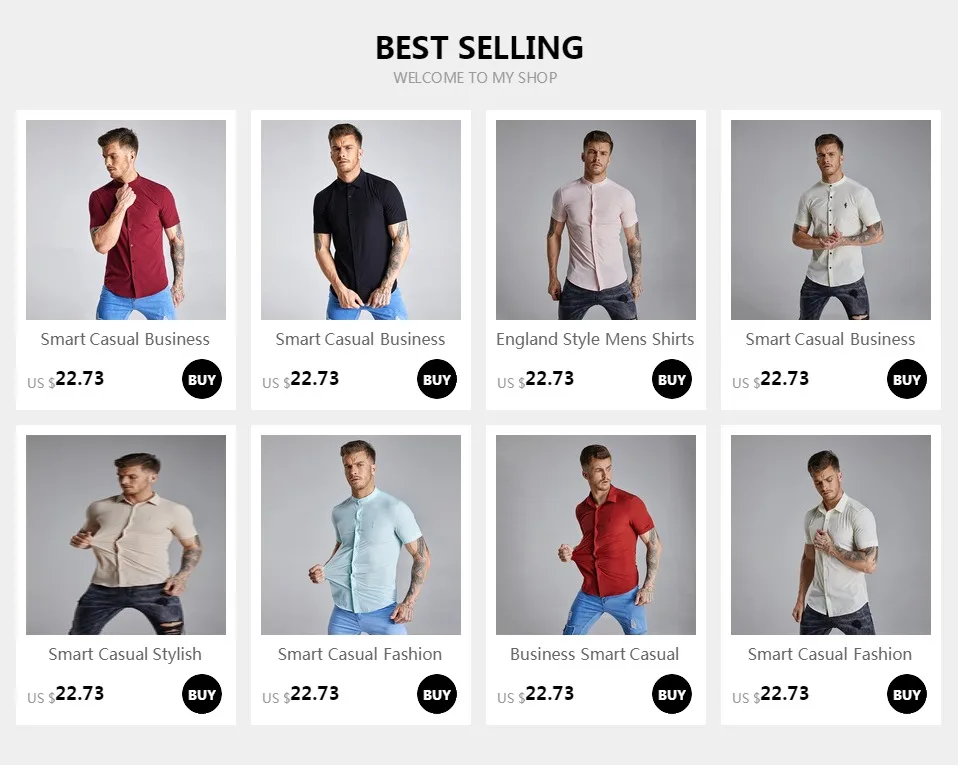Click BUY under white dark-button shirt
Screen dimensions: 958x765
pos(907,379)
